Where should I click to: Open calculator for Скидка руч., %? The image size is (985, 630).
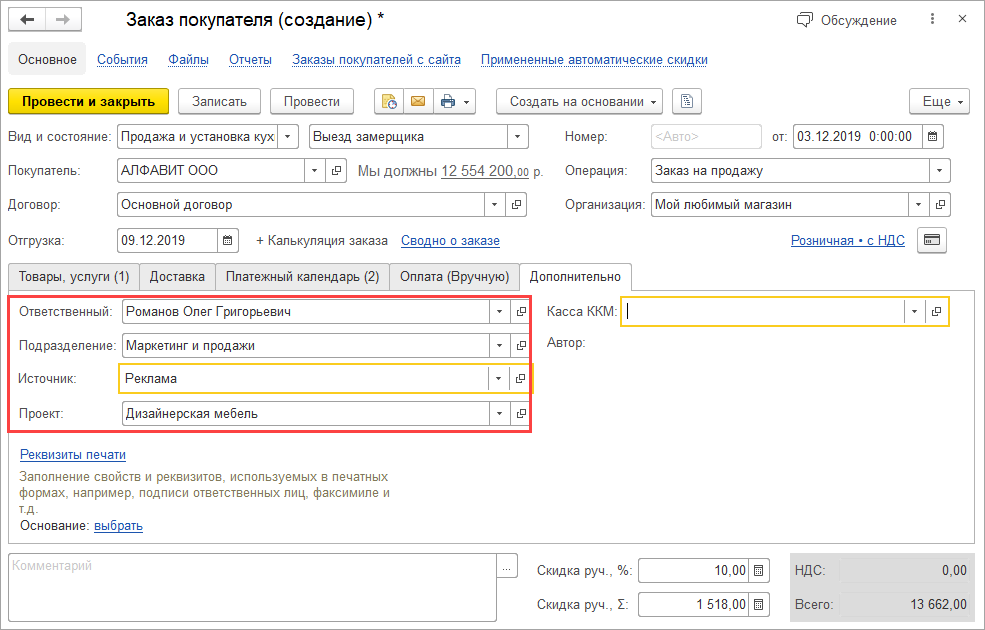point(758,570)
